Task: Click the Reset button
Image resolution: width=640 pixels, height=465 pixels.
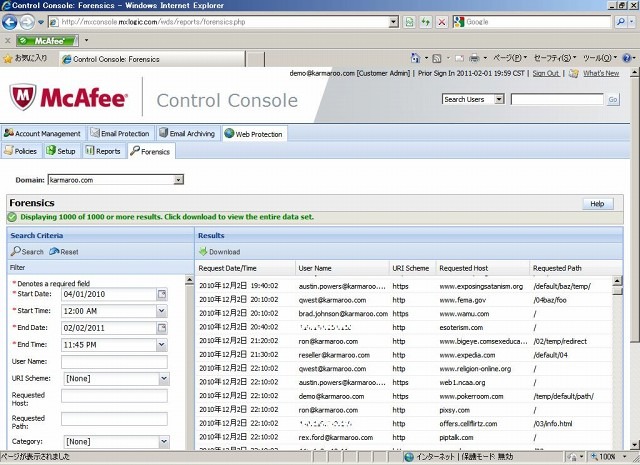Action: pos(64,252)
